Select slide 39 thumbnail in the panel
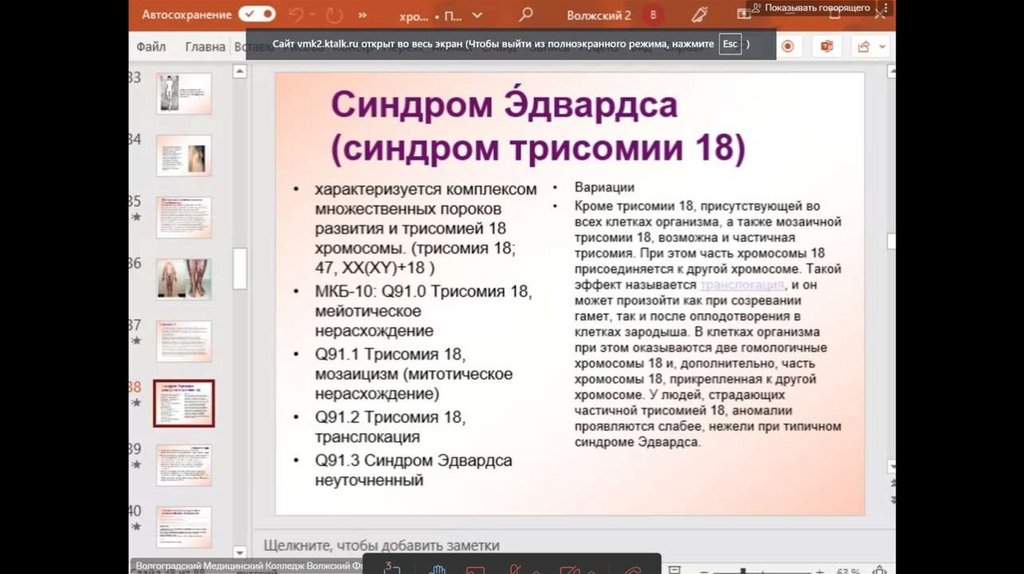Image resolution: width=1024 pixels, height=574 pixels. coord(183,465)
